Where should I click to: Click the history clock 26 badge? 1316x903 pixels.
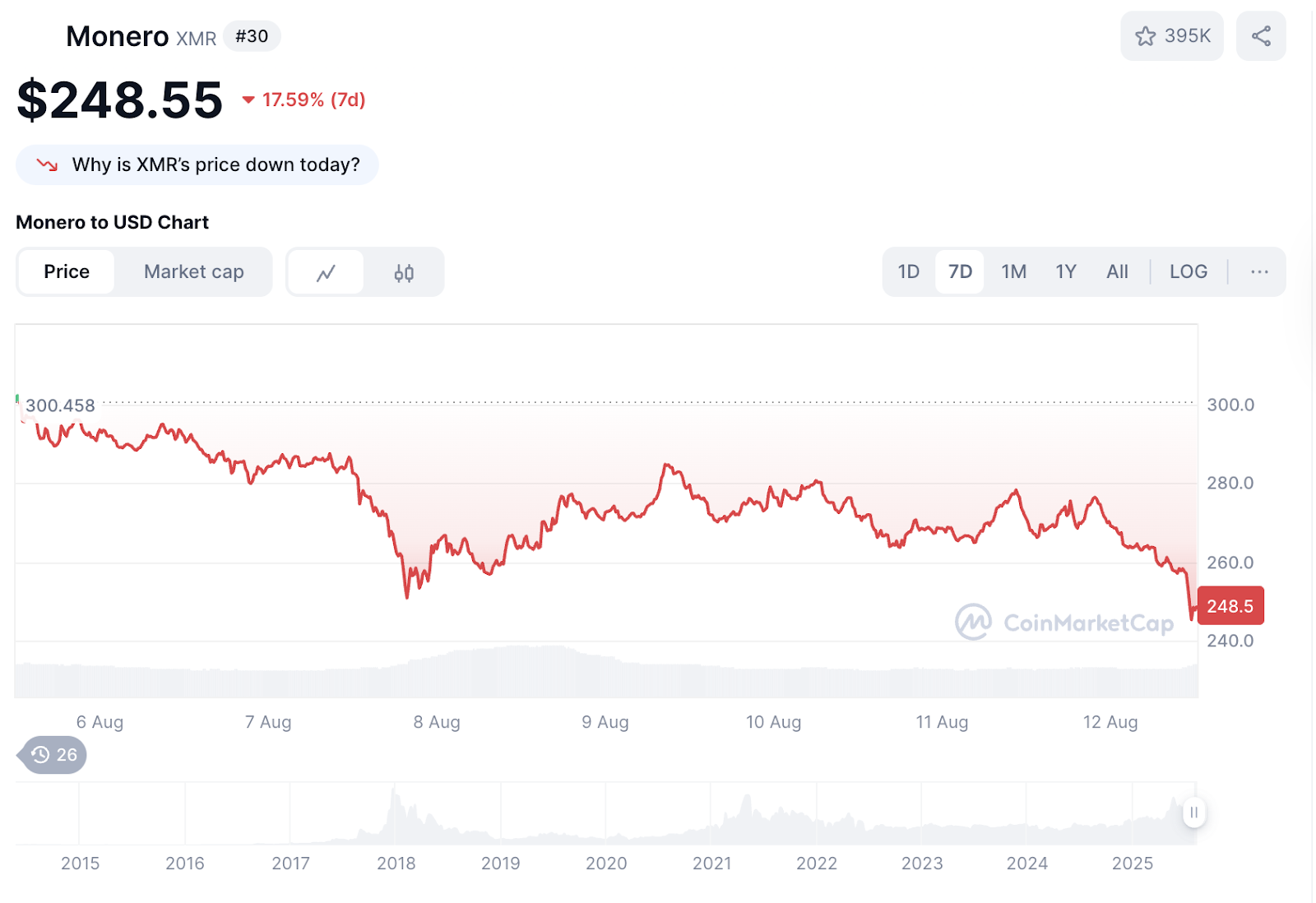click(54, 754)
